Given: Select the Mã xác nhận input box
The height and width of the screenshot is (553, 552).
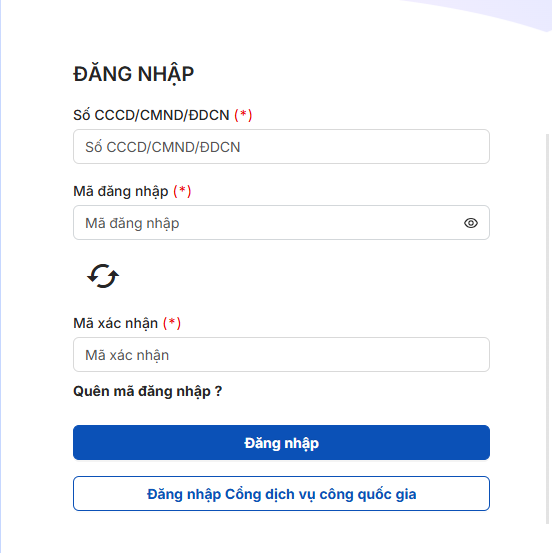Looking at the screenshot, I should tap(281, 354).
